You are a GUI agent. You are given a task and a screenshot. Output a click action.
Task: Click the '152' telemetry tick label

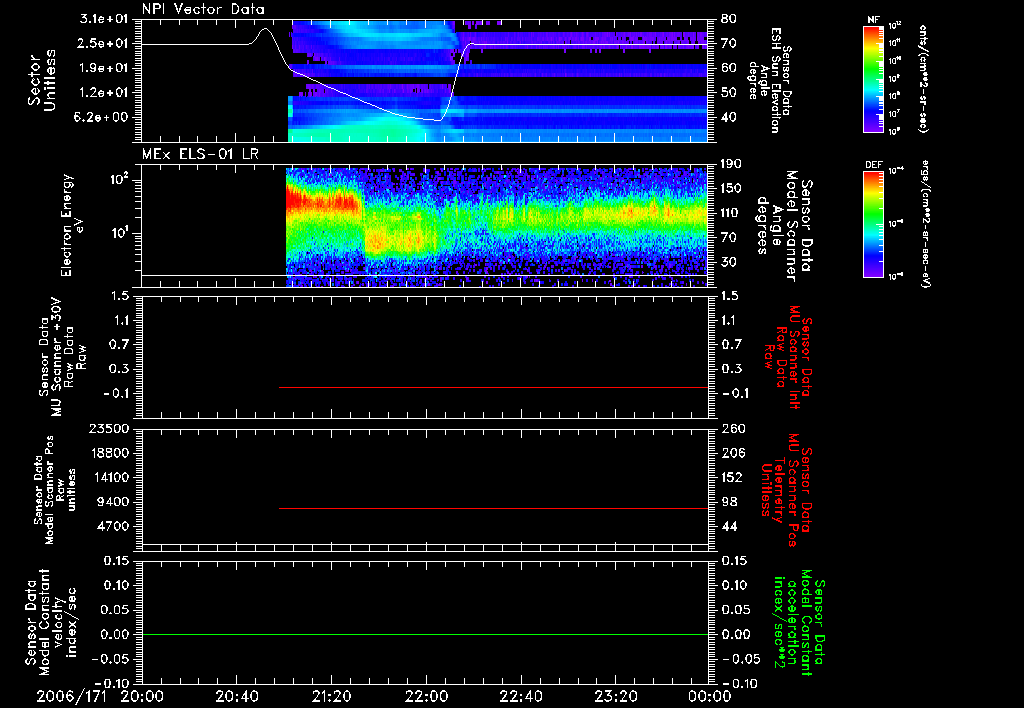(x=733, y=477)
